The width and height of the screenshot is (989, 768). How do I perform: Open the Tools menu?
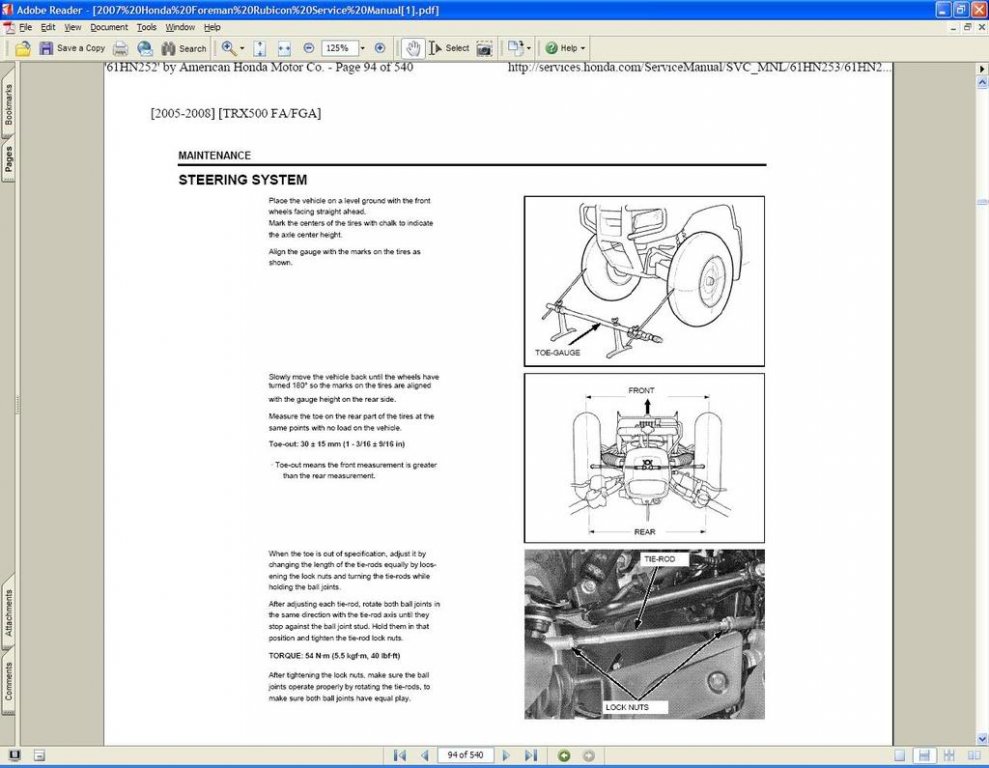point(147,27)
